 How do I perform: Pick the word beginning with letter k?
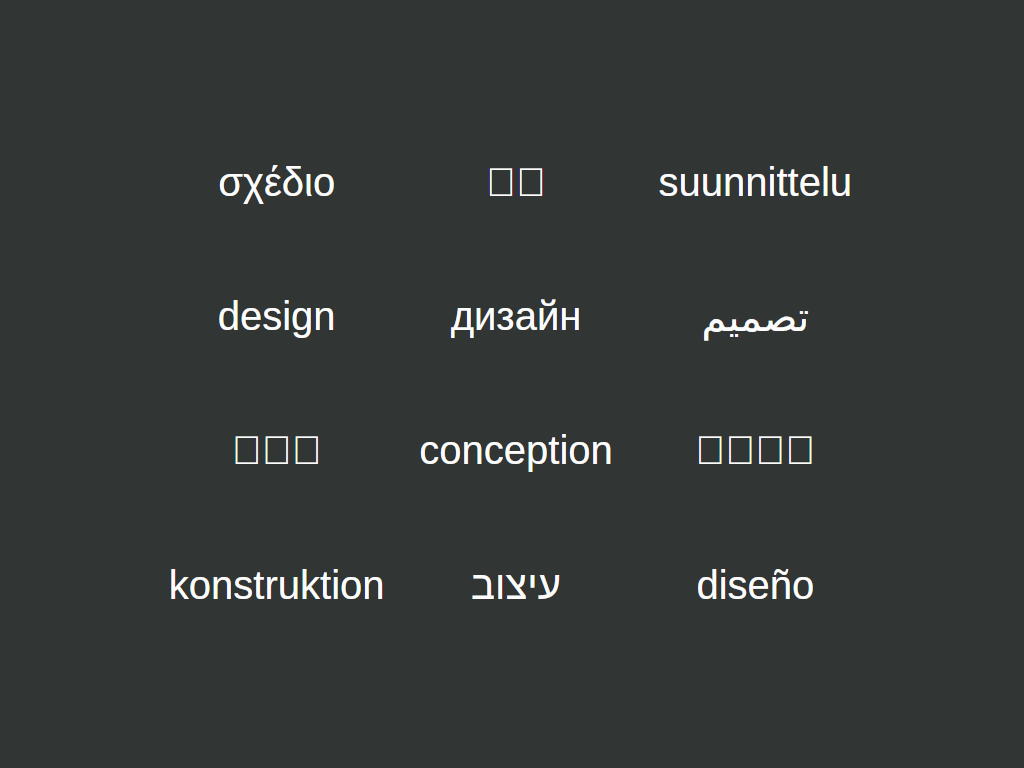pos(276,585)
